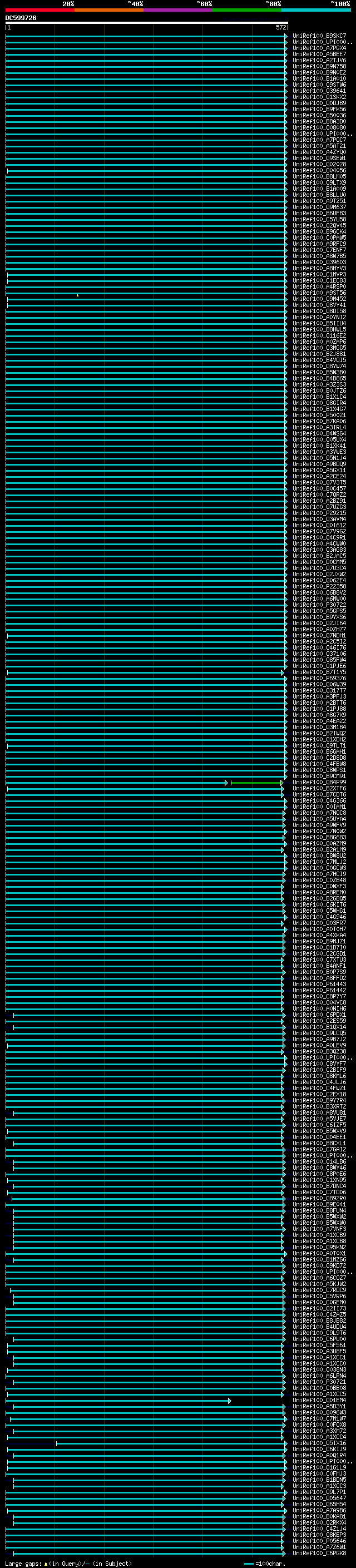356x1568 pixels.
Task: Click label UniRef100_C0PAW5
Action: pyautogui.click(x=319, y=238)
